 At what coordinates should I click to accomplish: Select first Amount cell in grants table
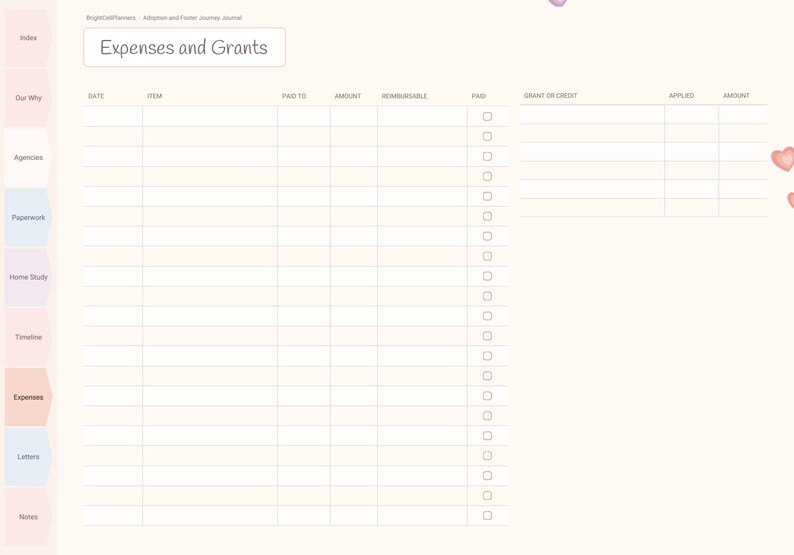(743, 114)
